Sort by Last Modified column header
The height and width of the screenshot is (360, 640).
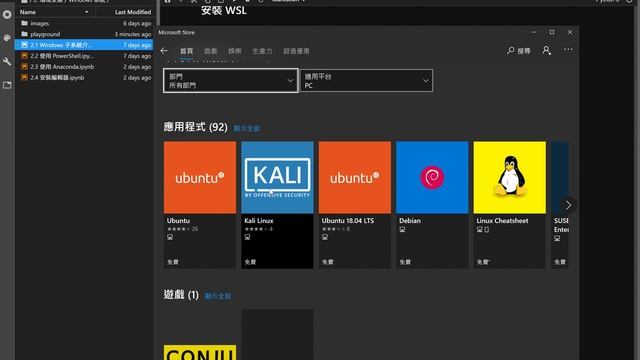[133, 12]
